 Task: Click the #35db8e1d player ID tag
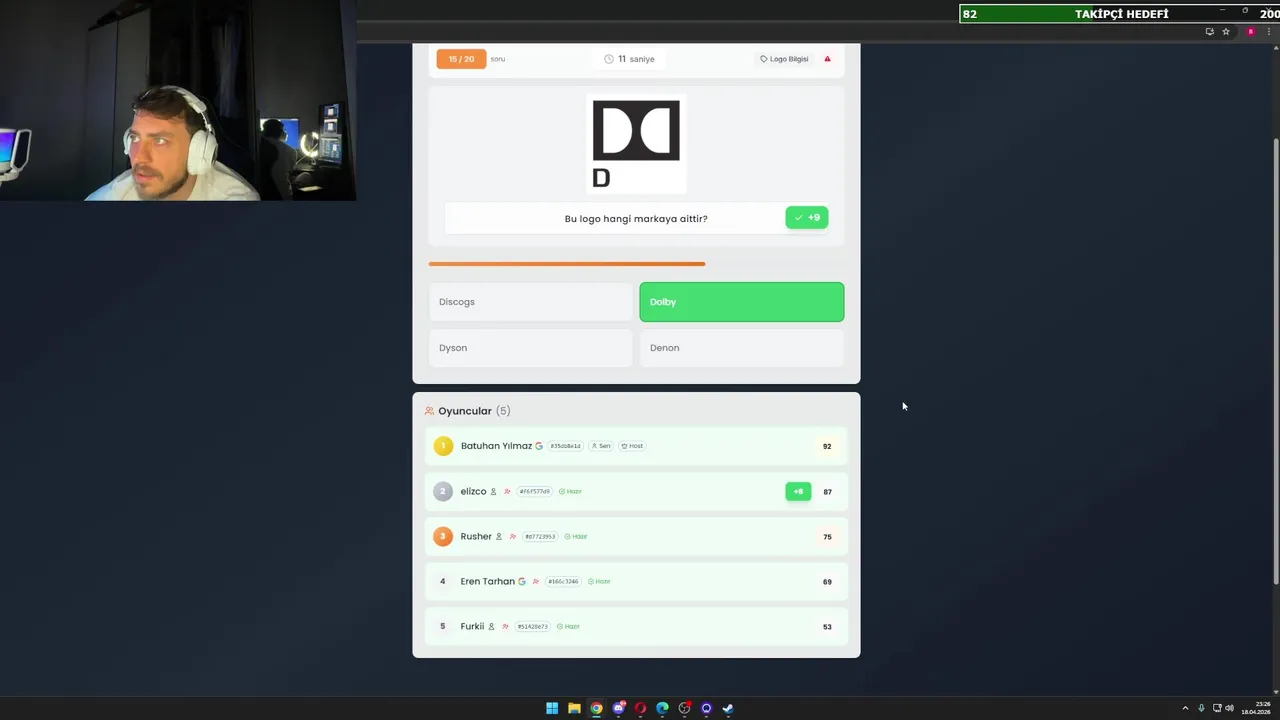pyautogui.click(x=565, y=446)
